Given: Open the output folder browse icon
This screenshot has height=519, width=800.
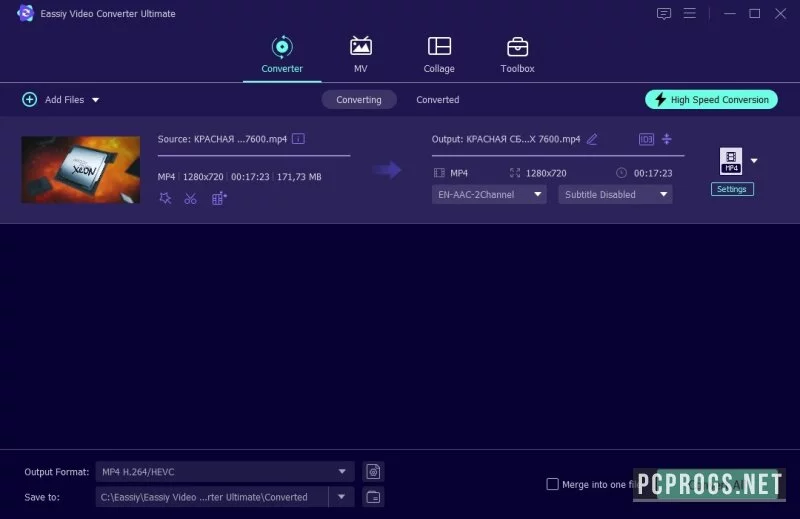Looking at the screenshot, I should tap(373, 497).
